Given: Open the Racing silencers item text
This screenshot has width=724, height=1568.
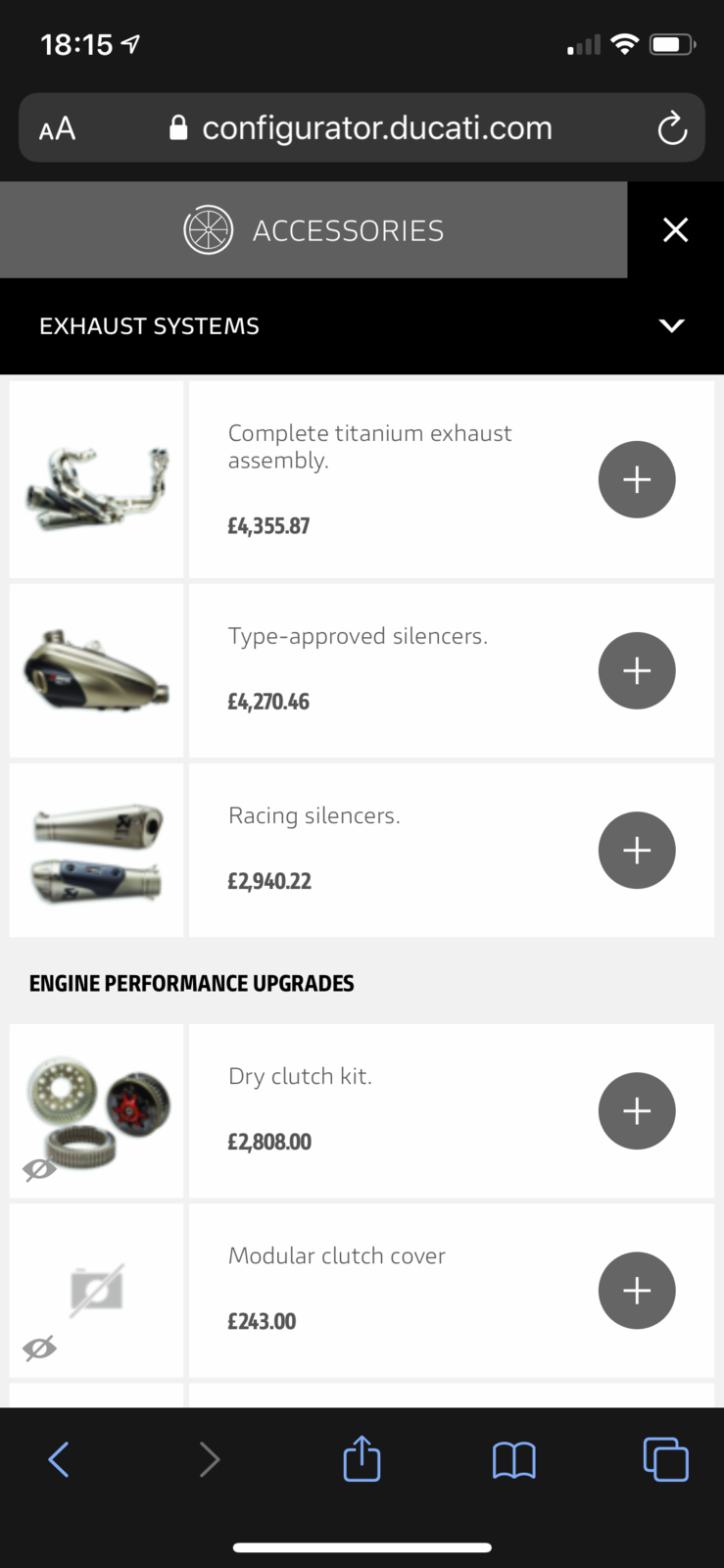Looking at the screenshot, I should tap(314, 815).
